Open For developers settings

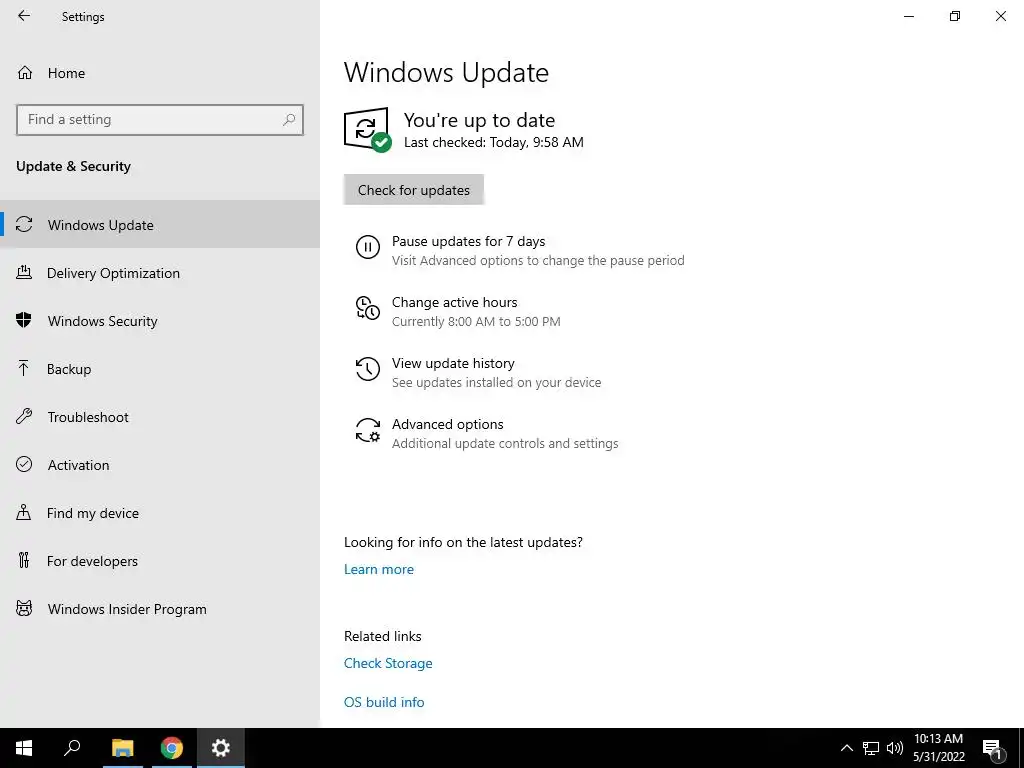160,561
